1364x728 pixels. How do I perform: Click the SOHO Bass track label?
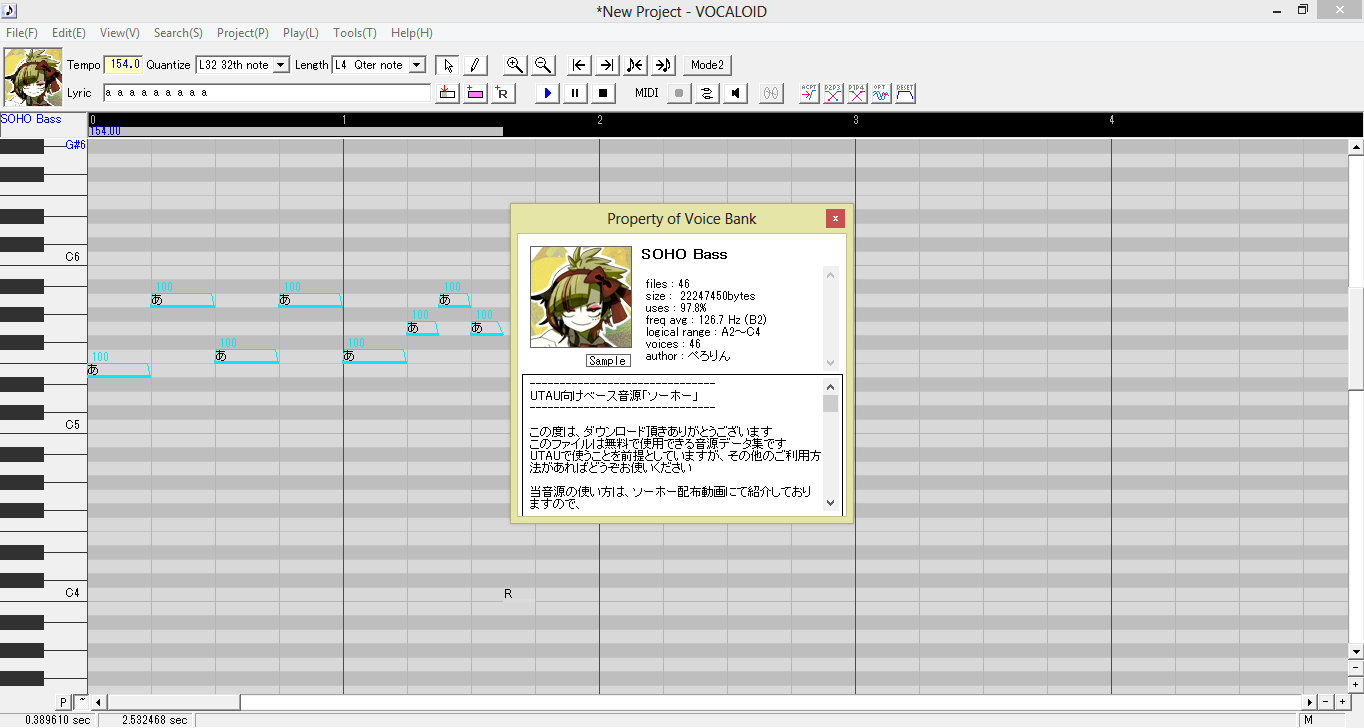(31, 119)
